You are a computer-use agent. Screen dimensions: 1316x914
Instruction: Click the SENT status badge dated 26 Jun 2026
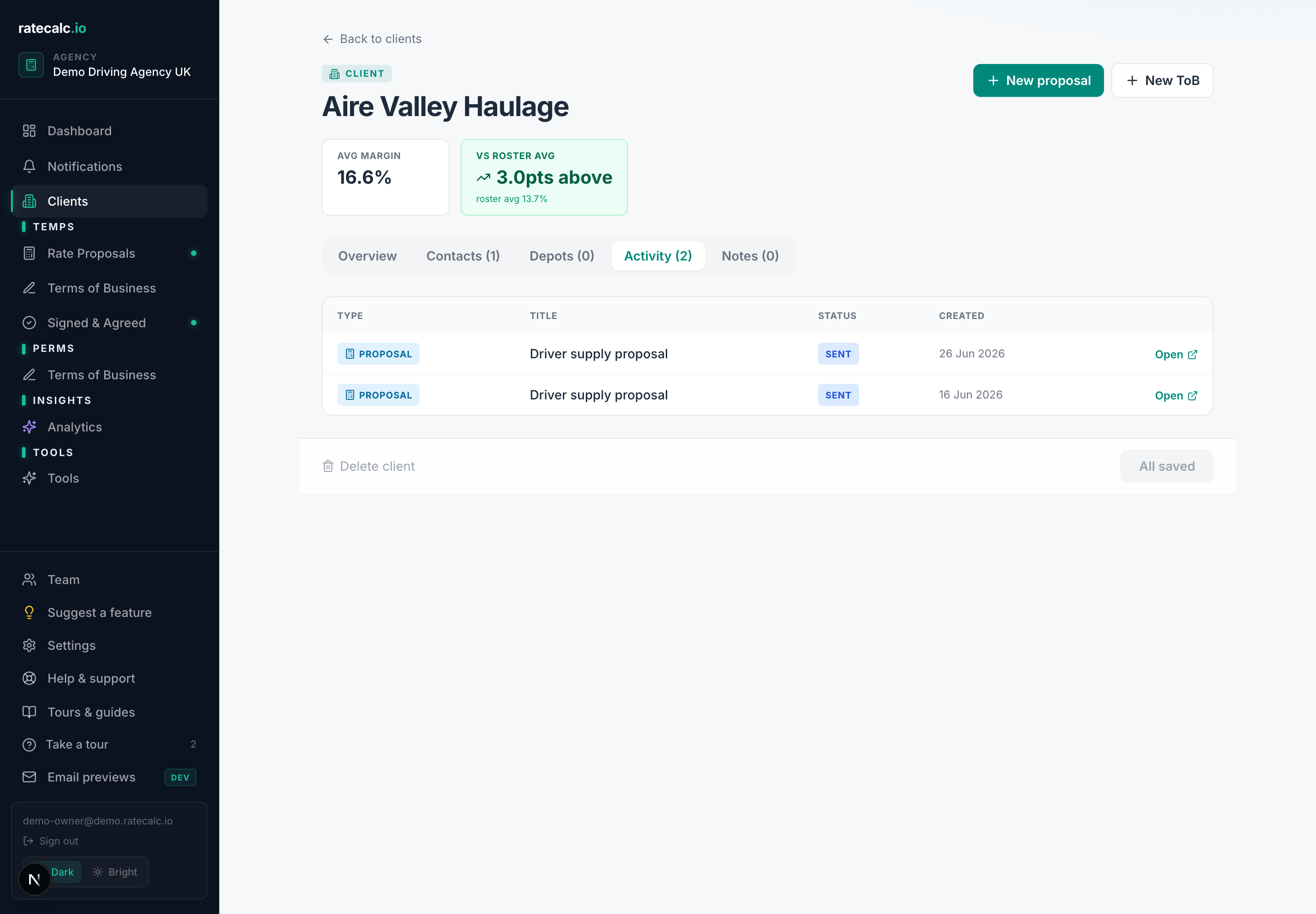point(838,354)
